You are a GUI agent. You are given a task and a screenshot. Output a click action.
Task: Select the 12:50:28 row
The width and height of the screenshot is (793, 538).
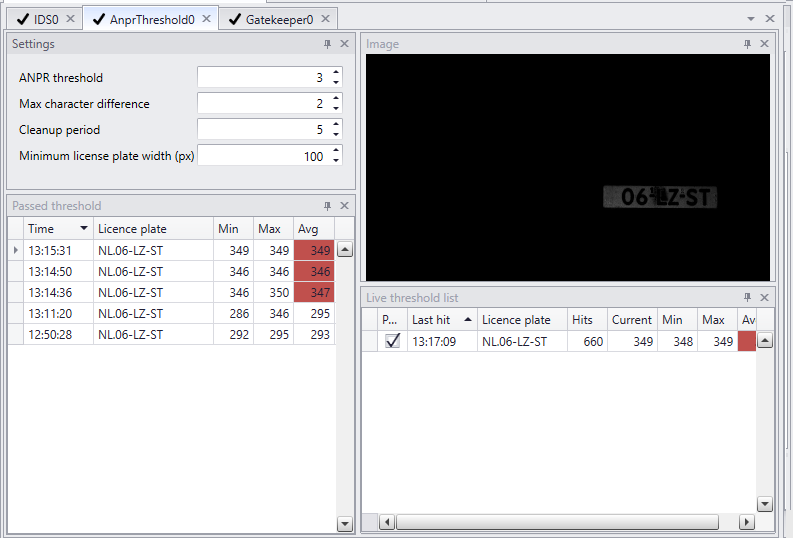pyautogui.click(x=171, y=334)
